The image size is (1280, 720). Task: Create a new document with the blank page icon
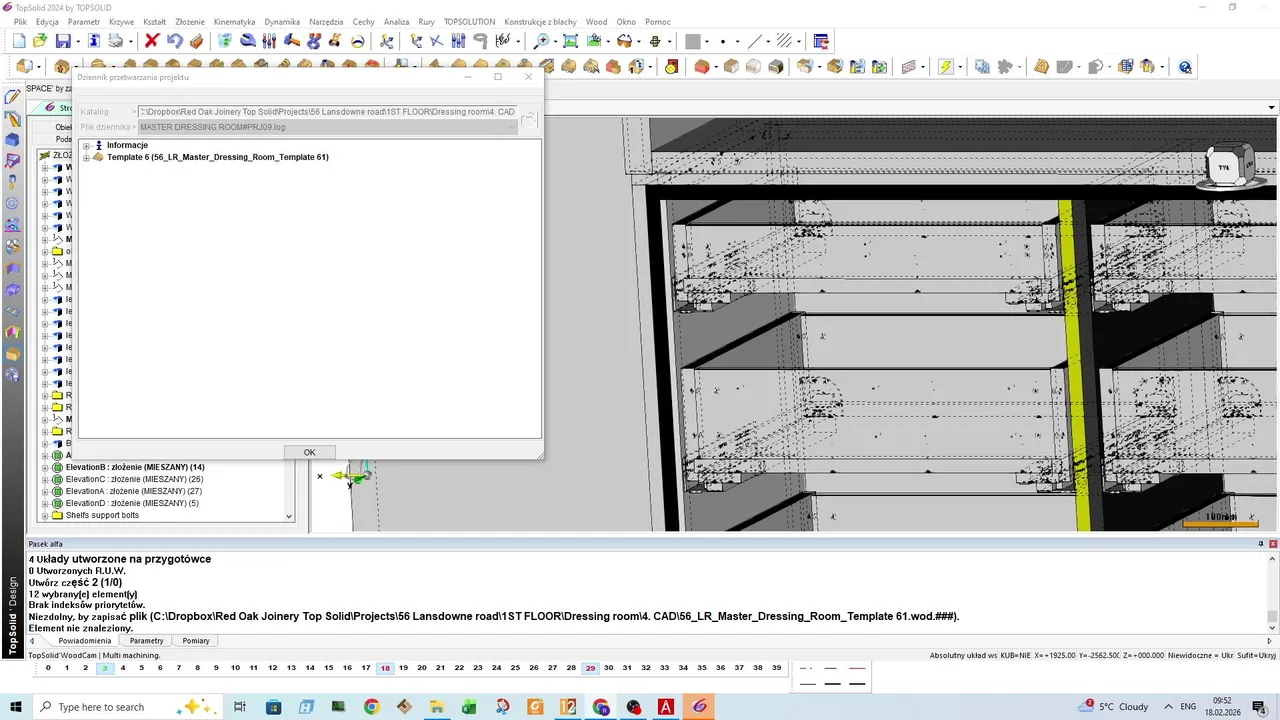(19, 41)
